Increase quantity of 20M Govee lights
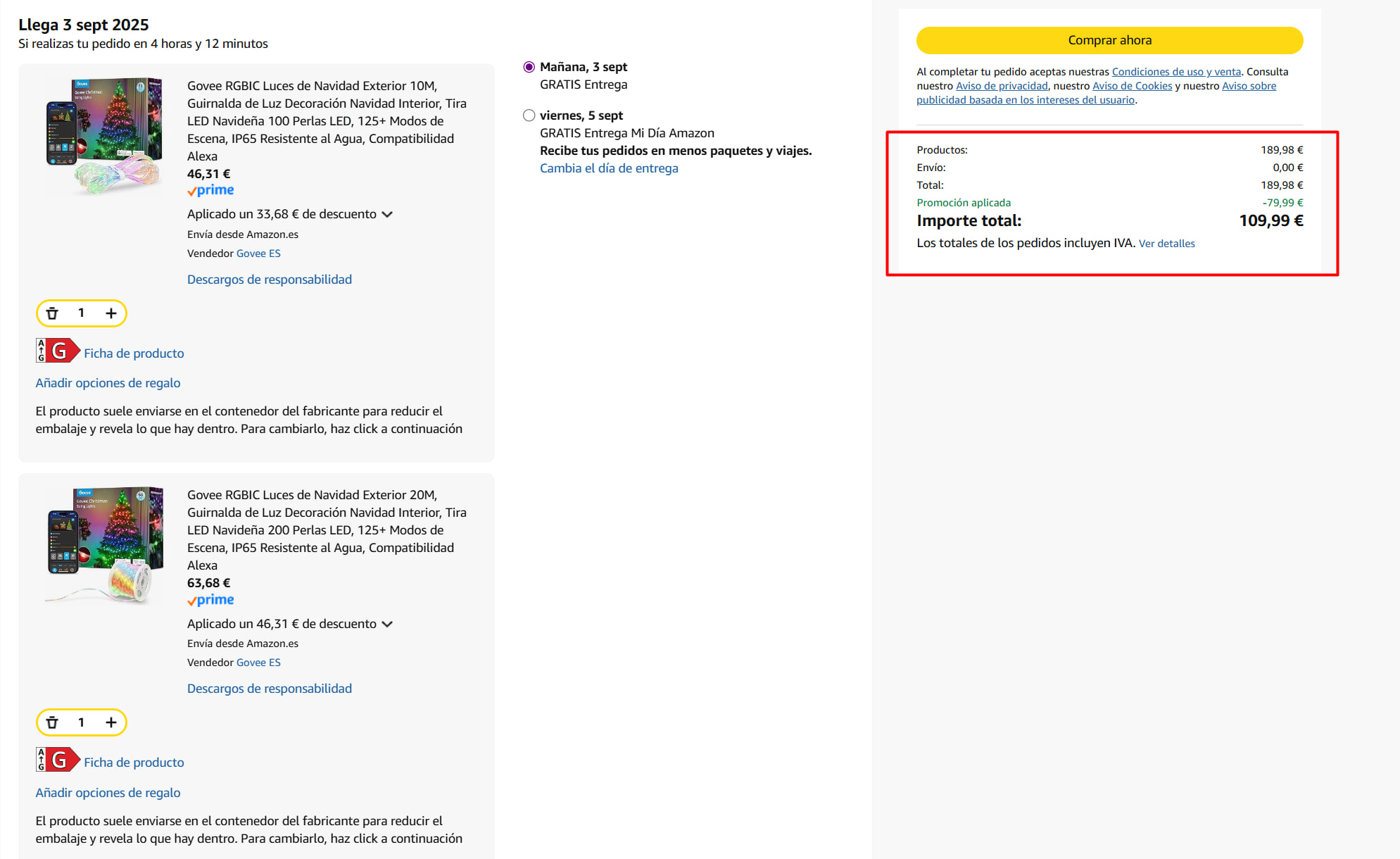Image resolution: width=1400 pixels, height=859 pixels. tap(111, 722)
